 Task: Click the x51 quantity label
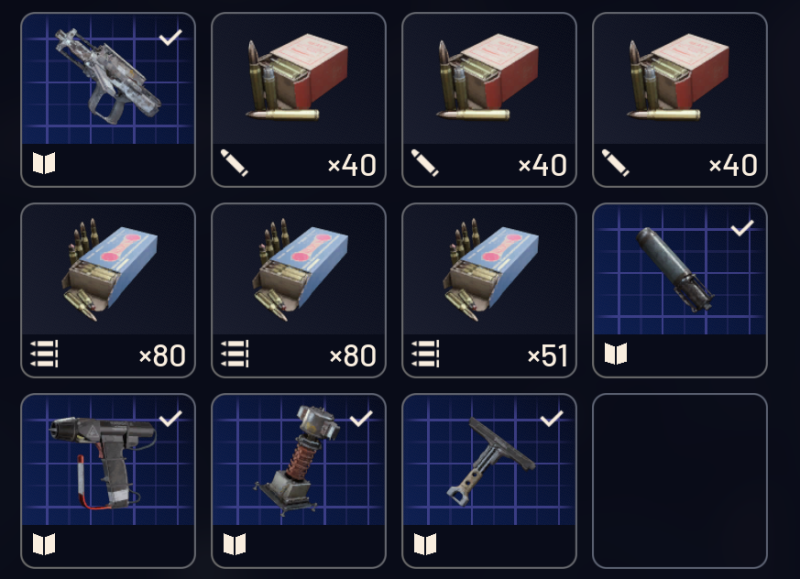(547, 356)
